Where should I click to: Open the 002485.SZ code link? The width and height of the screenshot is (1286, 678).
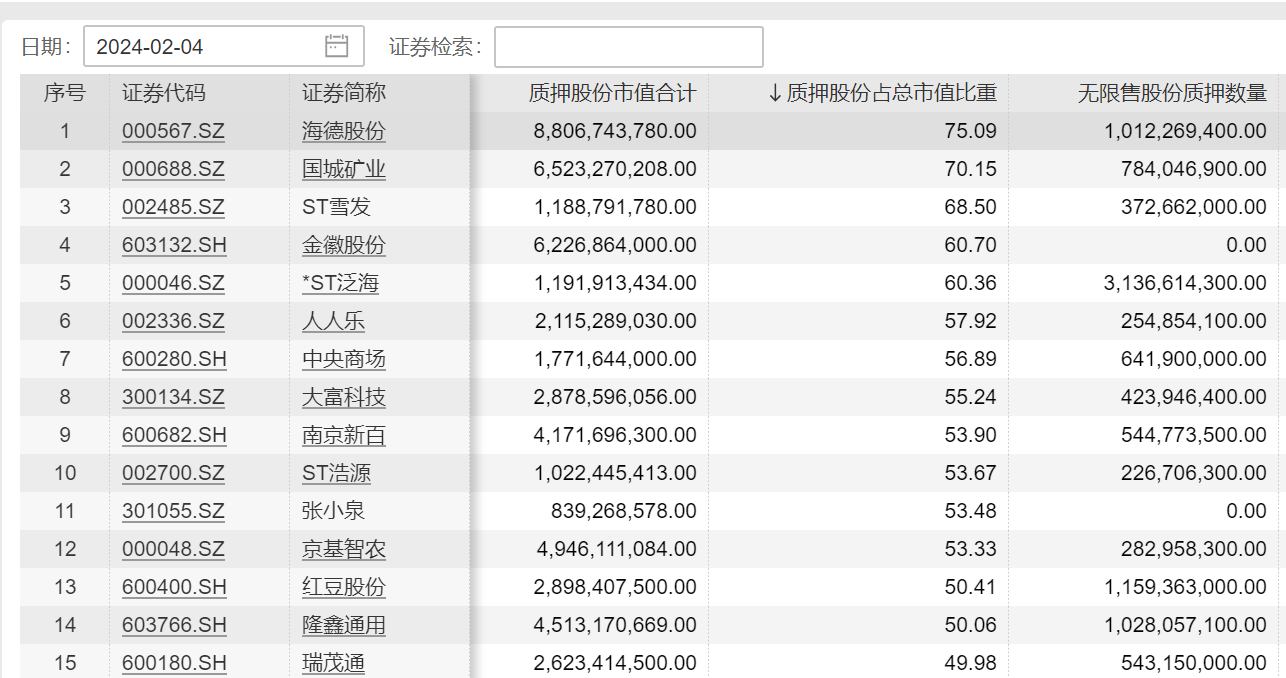point(173,207)
